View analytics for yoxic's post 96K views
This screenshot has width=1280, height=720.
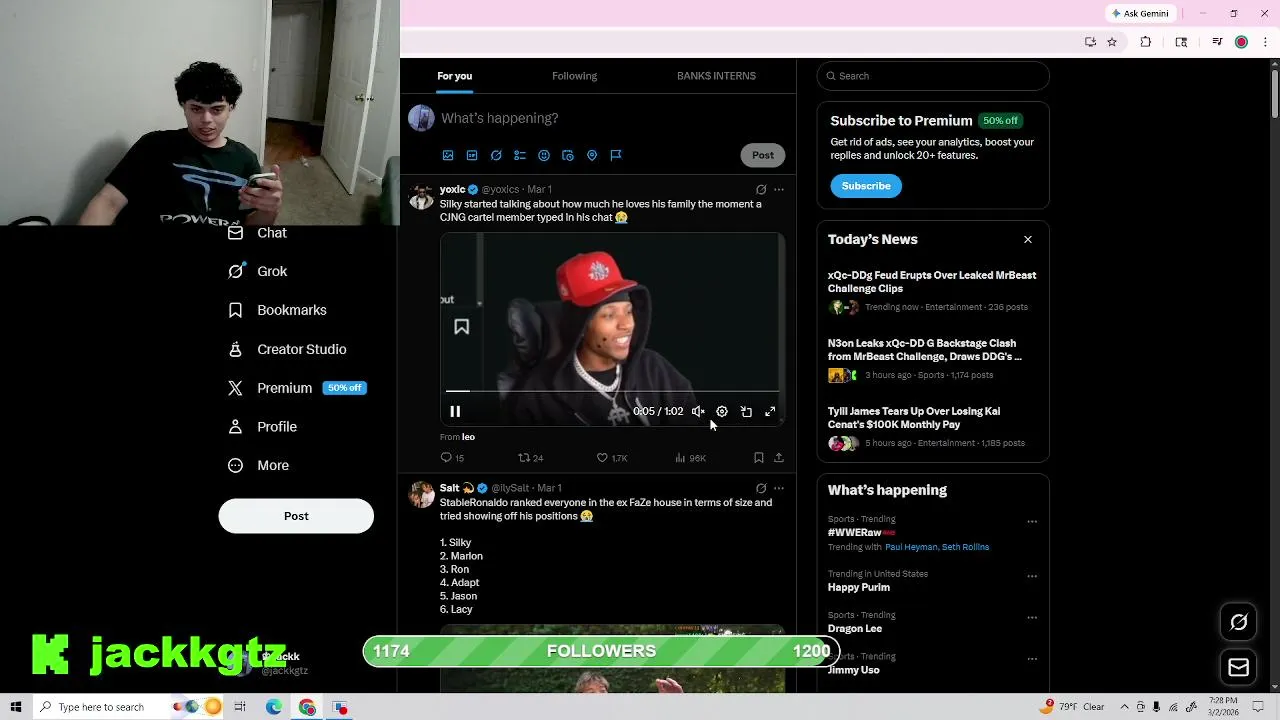click(x=690, y=458)
